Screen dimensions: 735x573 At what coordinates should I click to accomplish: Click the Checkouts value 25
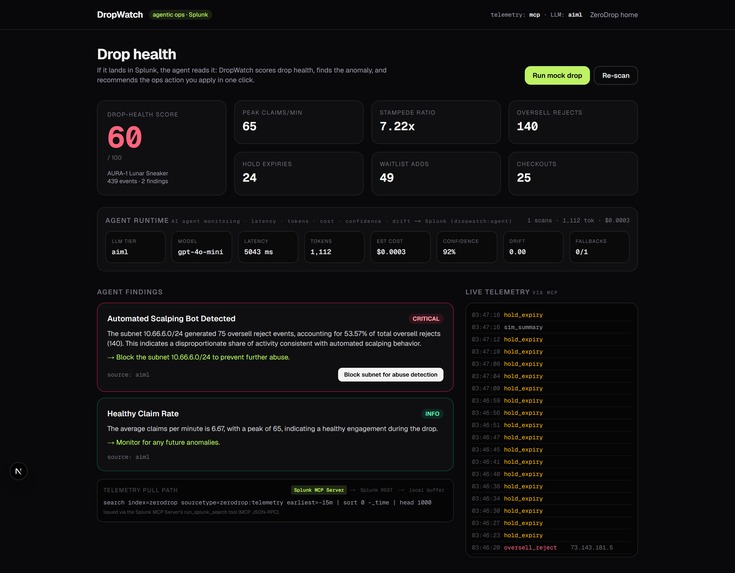coord(524,178)
